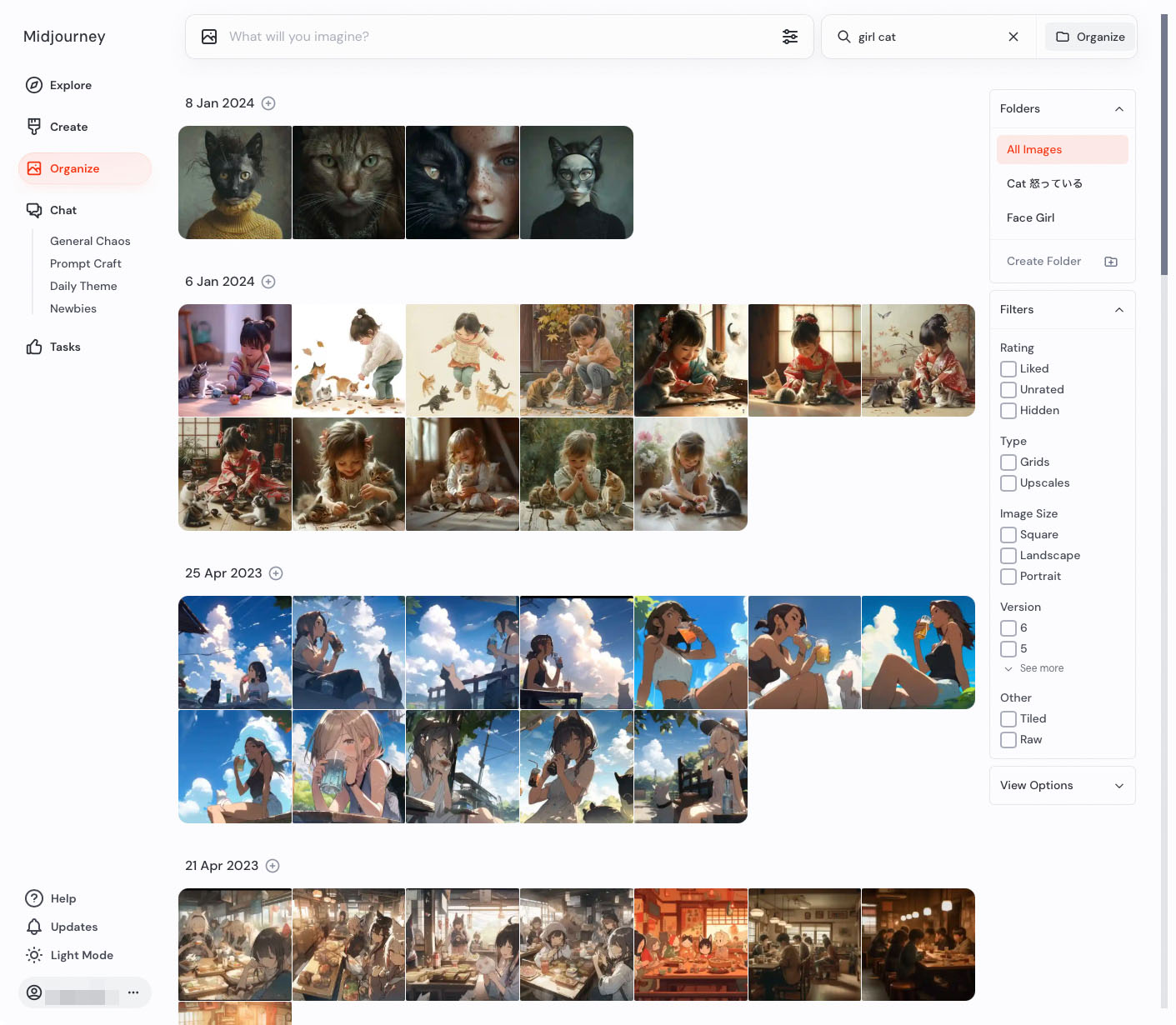Open account options three-dots menu
The width and height of the screenshot is (1176, 1025).
(133, 992)
